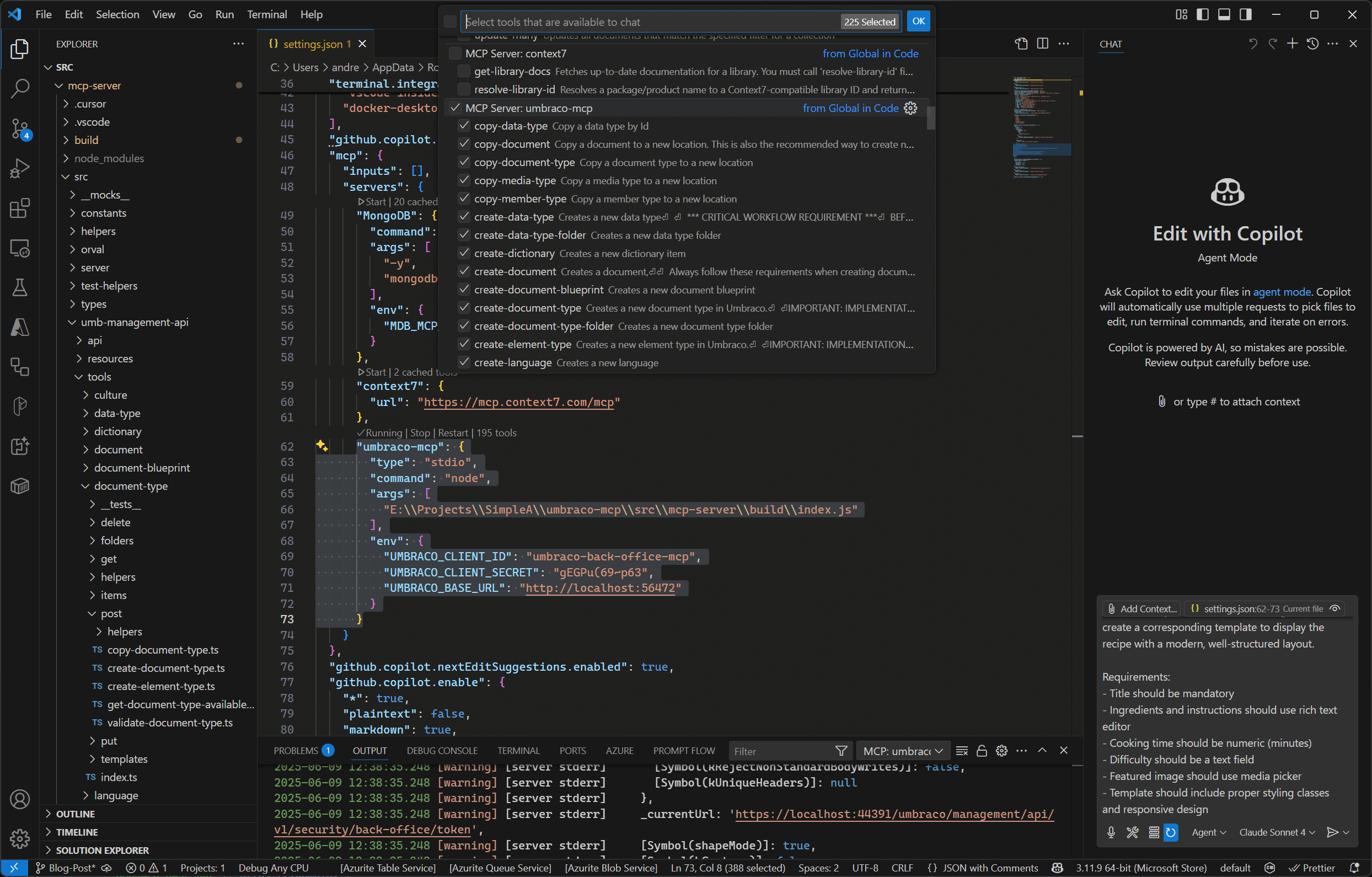Image resolution: width=1372 pixels, height=877 pixels.
Task: Uncheck create-document-blueprint tool
Action: coord(464,290)
